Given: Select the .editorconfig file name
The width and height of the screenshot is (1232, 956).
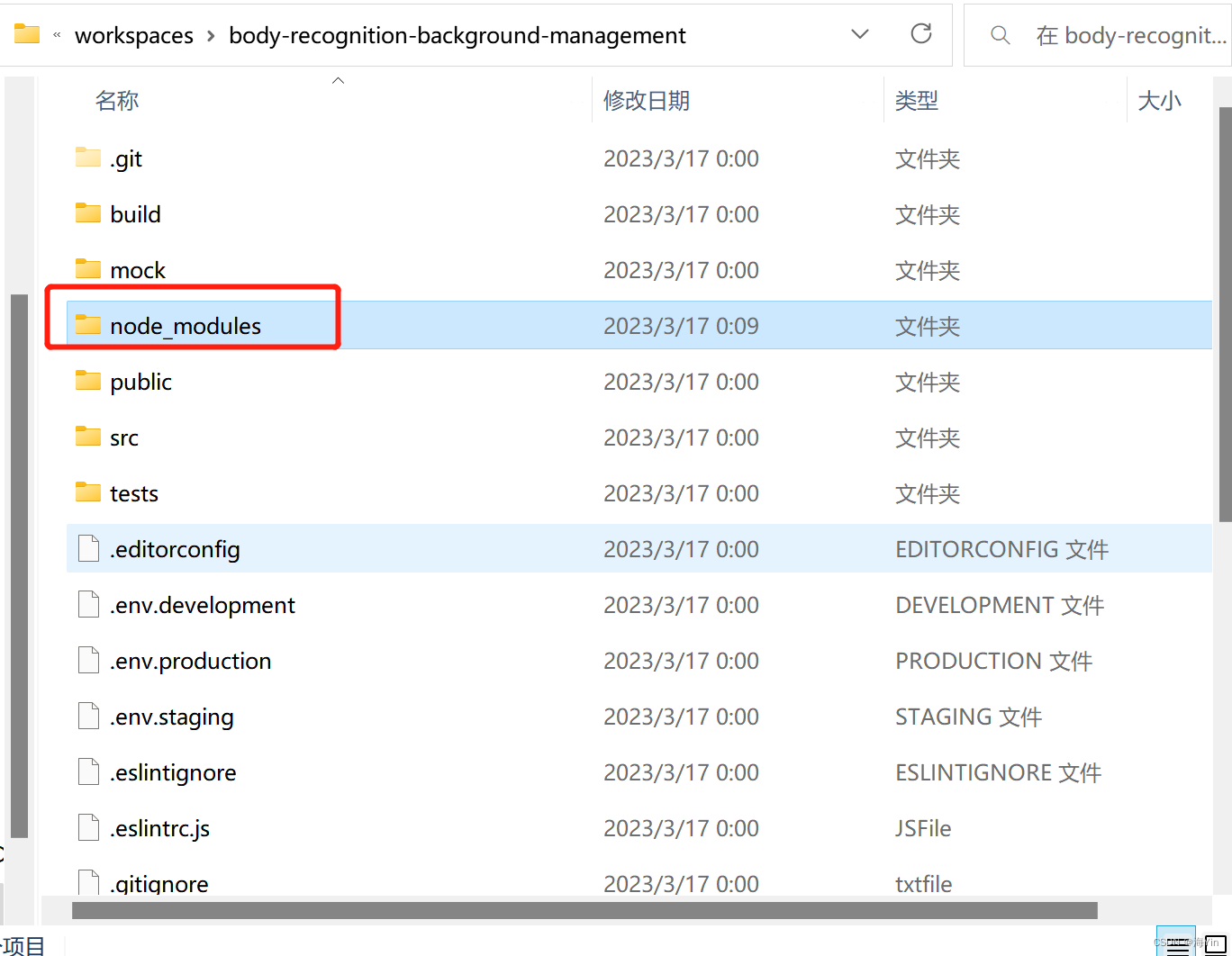Looking at the screenshot, I should click(175, 549).
